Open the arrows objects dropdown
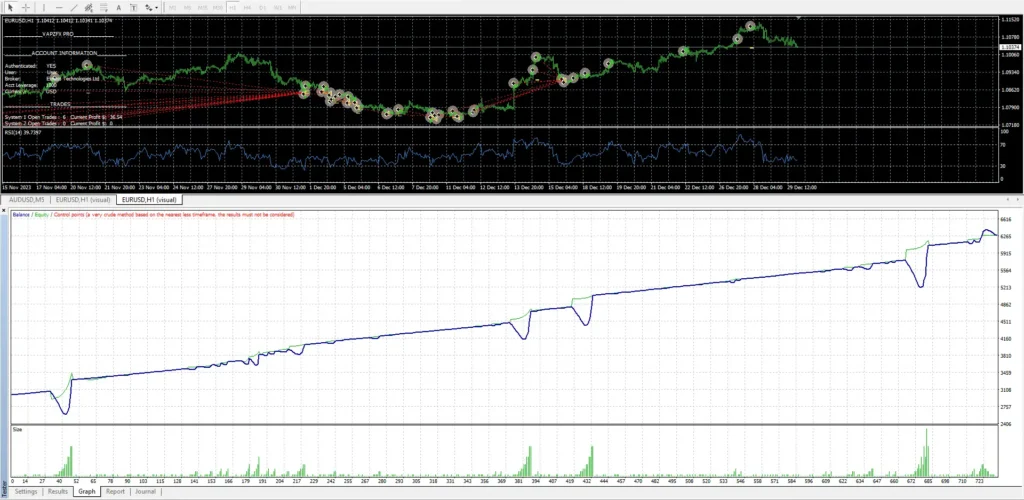Viewport: 1024px width, 500px height. (152, 7)
